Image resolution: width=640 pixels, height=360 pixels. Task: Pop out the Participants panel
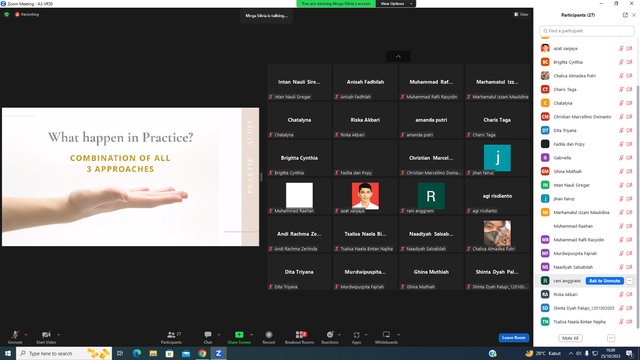625,15
